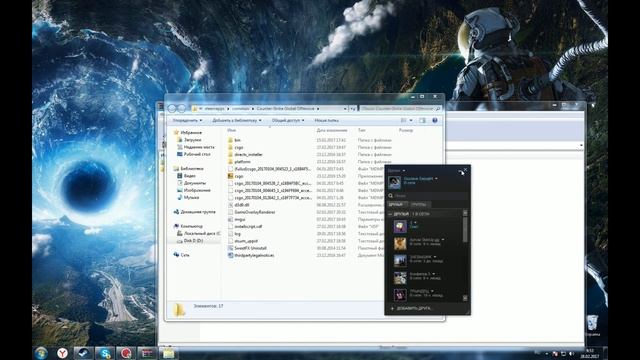Click the volume icon in system tray
The width and height of the screenshot is (640, 360).
point(571,353)
